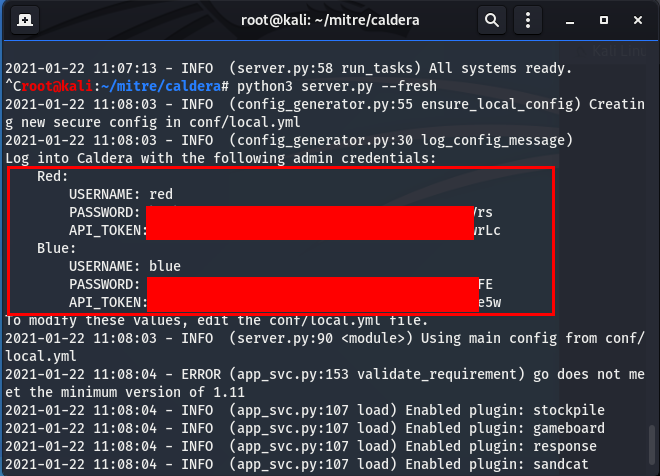Click the window title 'root@kali: ~/mitre/caldera'
Screen dimensions: 660x476
[x=330, y=20]
